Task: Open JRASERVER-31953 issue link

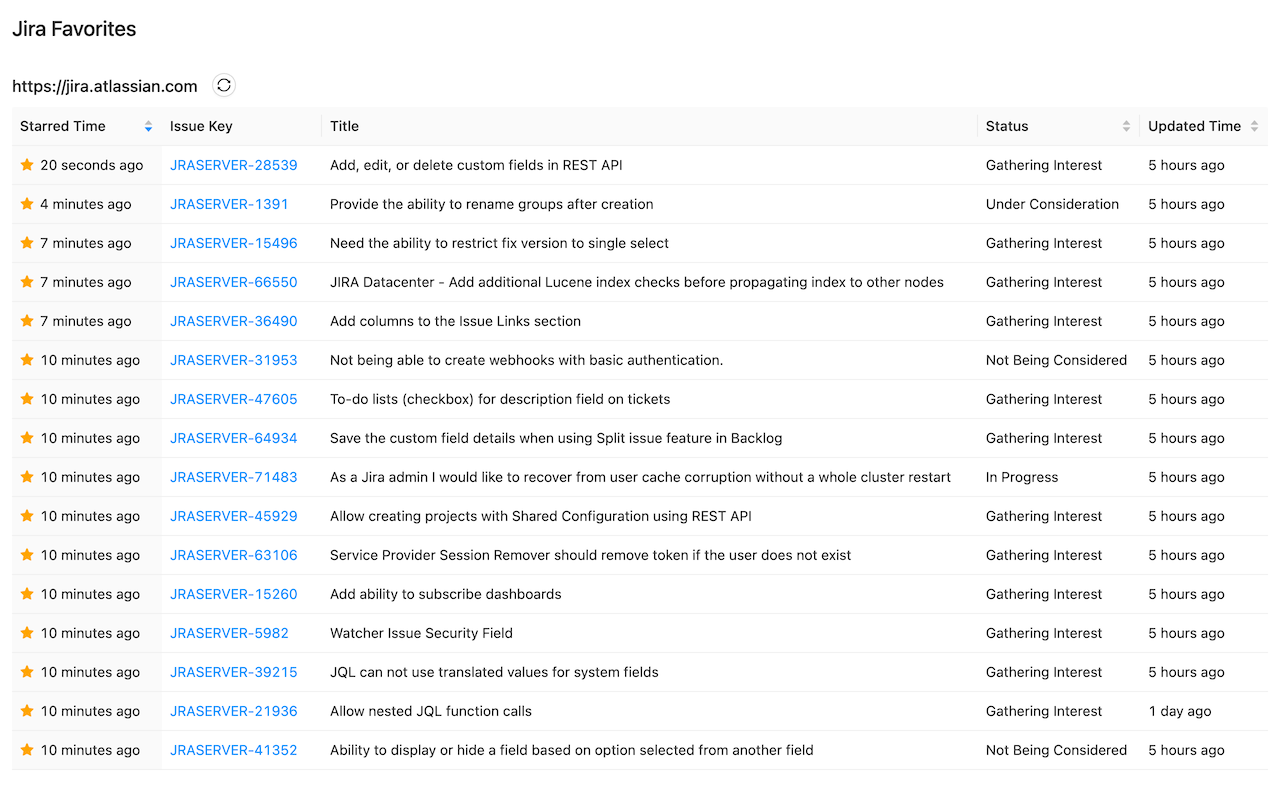Action: pyautogui.click(x=233, y=360)
